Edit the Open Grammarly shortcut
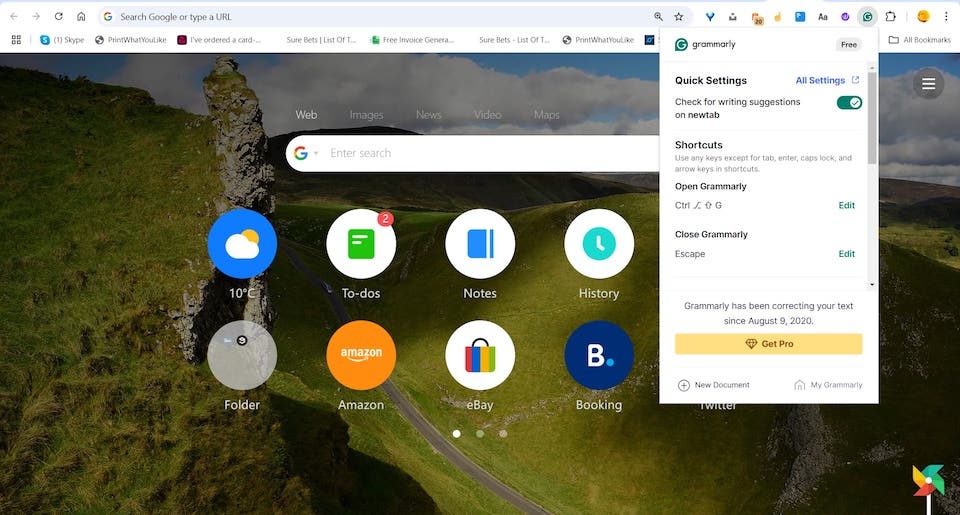This screenshot has height=515, width=960. tap(846, 205)
